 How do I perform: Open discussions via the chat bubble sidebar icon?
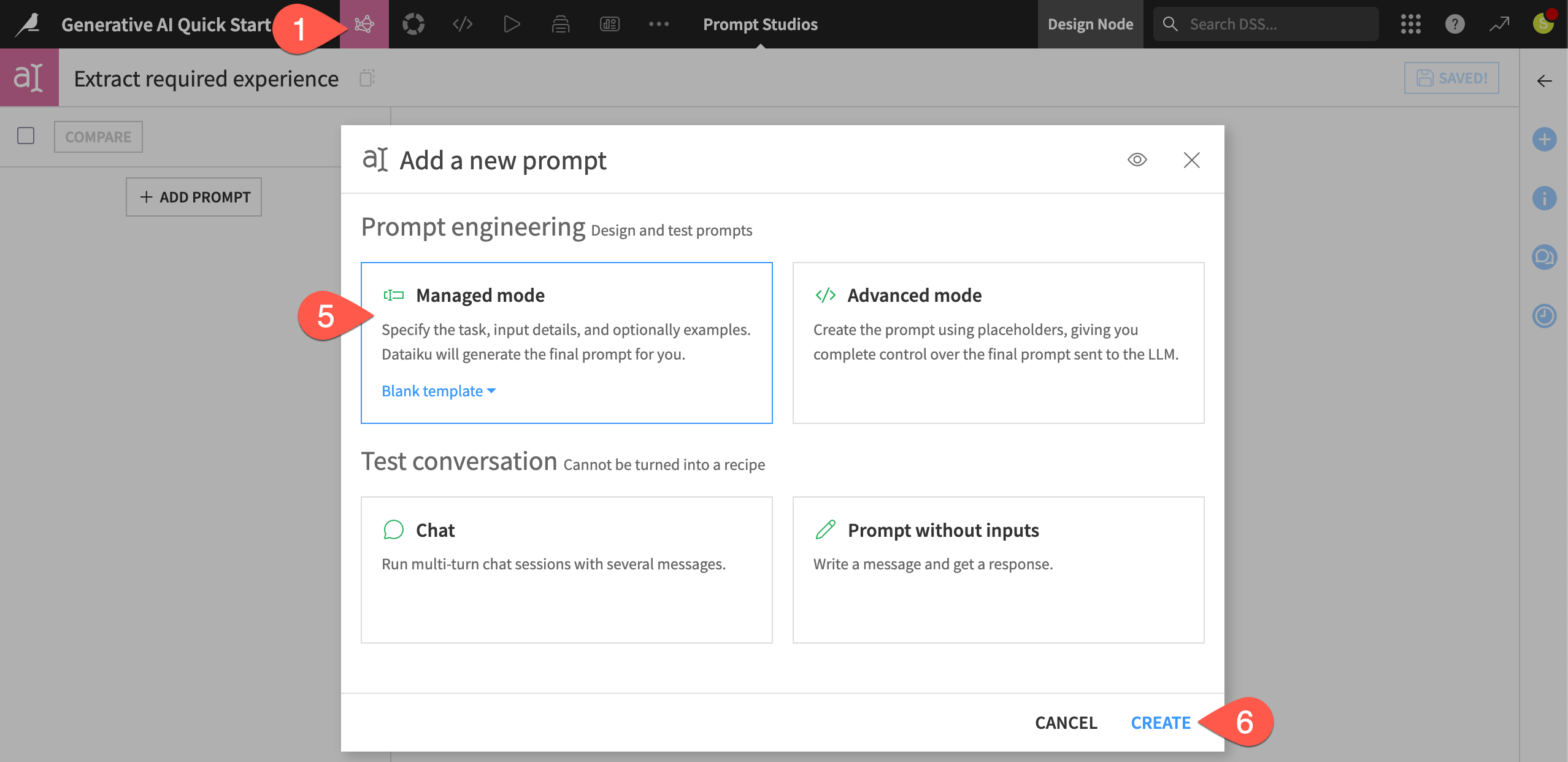pyautogui.click(x=1545, y=257)
